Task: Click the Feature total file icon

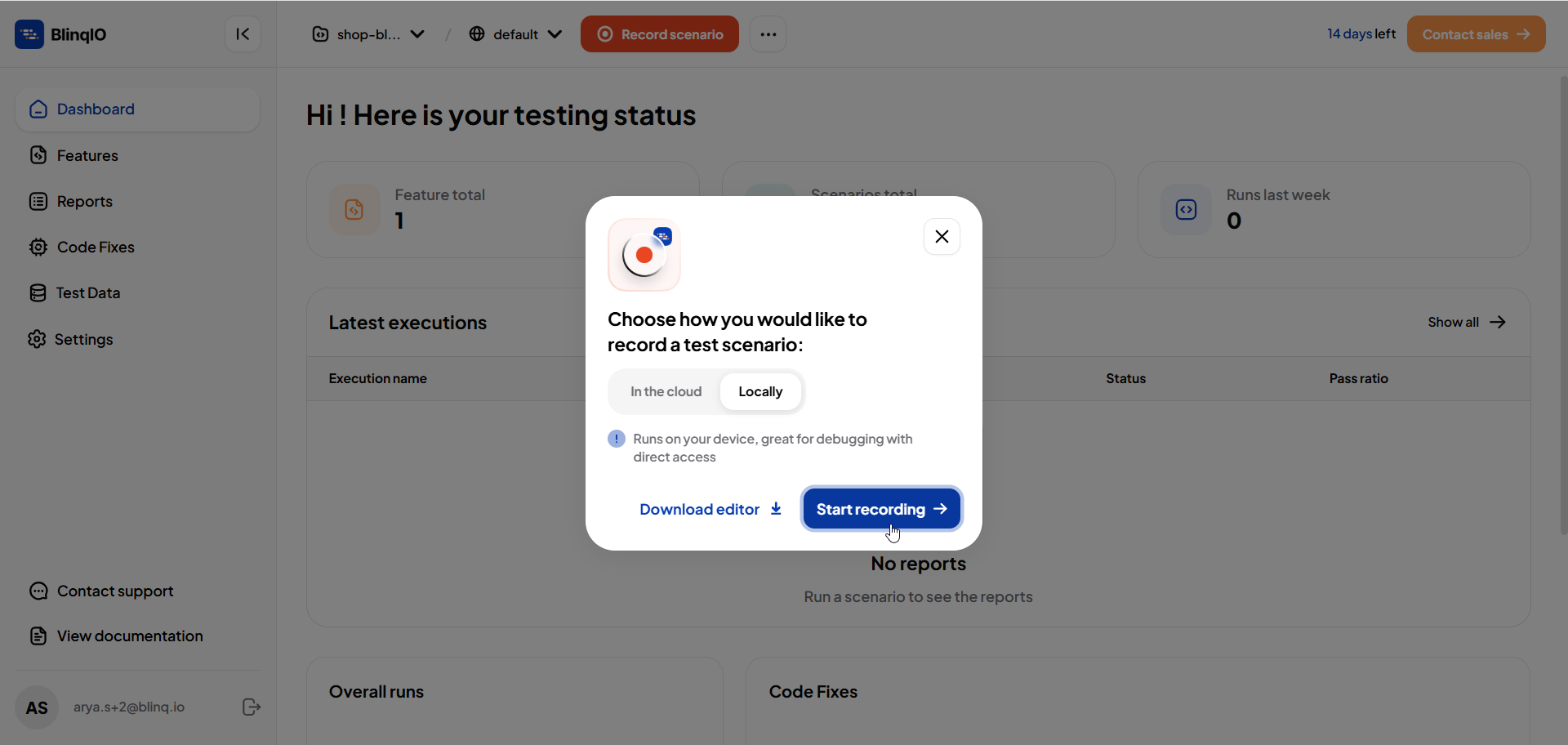Action: 354,210
